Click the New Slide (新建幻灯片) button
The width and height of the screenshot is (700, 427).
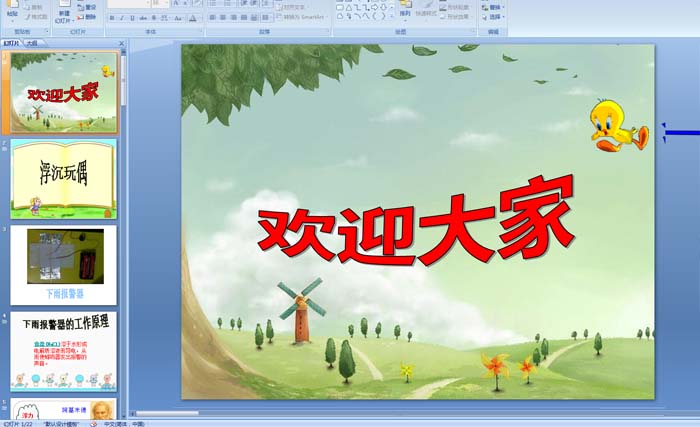pos(64,13)
